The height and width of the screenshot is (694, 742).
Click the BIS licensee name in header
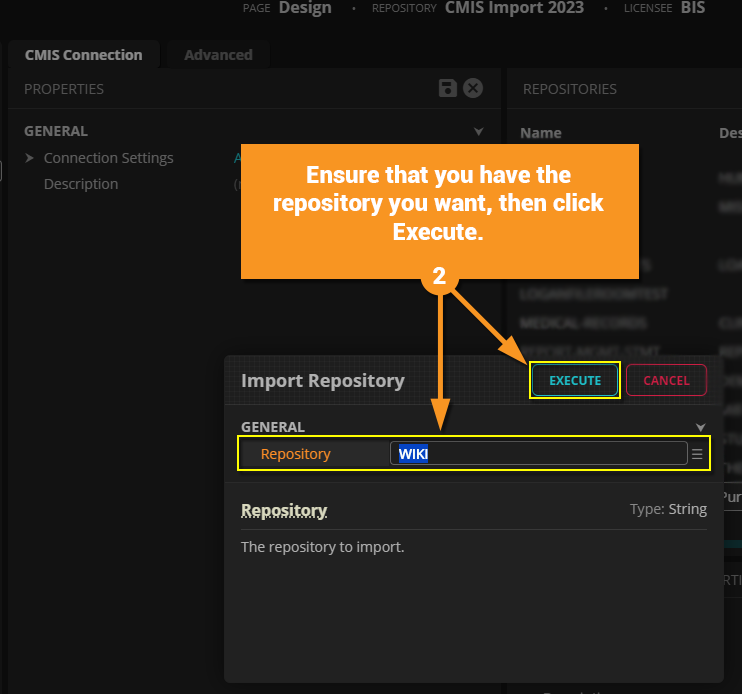692,8
